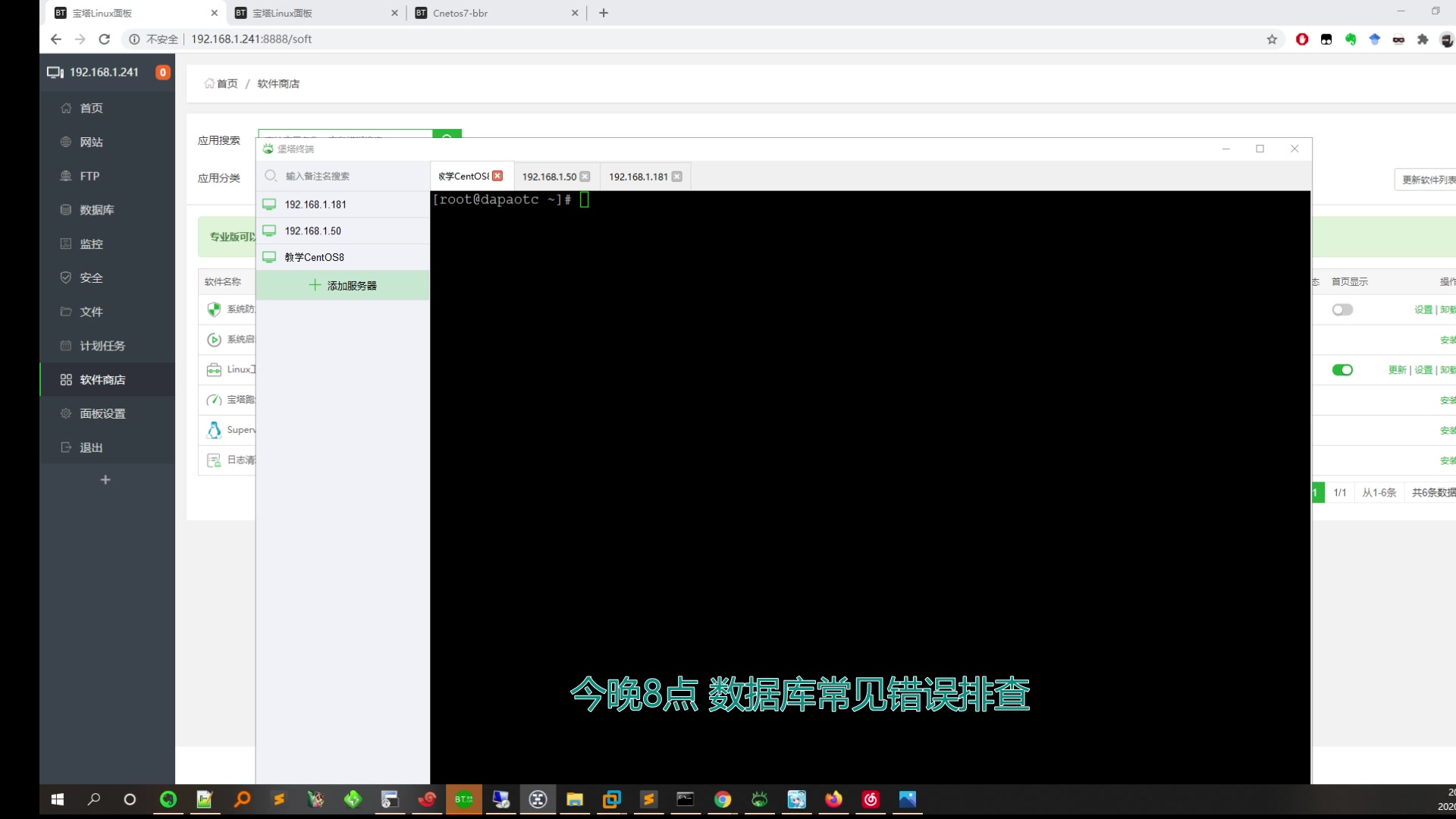This screenshot has width=1456, height=819.
Task: Click the 软件名称 column header
Action: pyautogui.click(x=223, y=281)
